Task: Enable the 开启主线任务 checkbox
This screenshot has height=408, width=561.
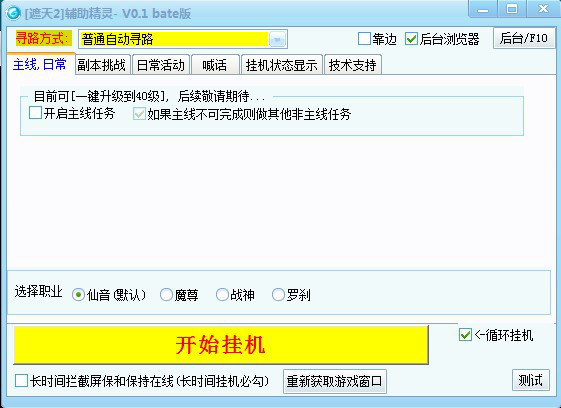Action: point(35,113)
